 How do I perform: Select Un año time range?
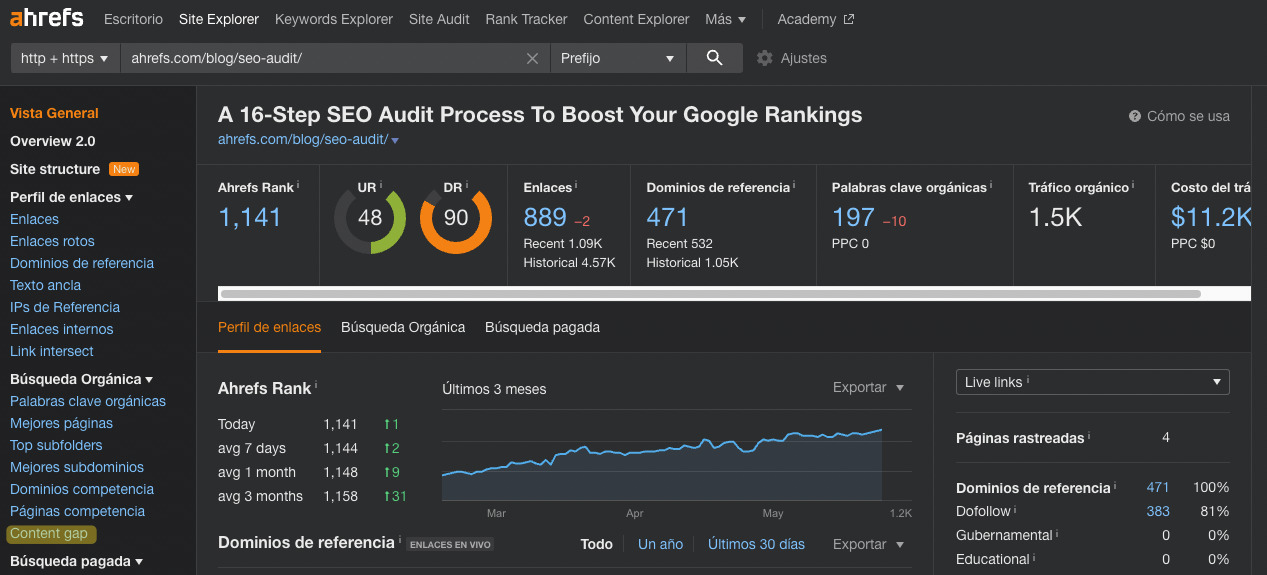coord(660,544)
